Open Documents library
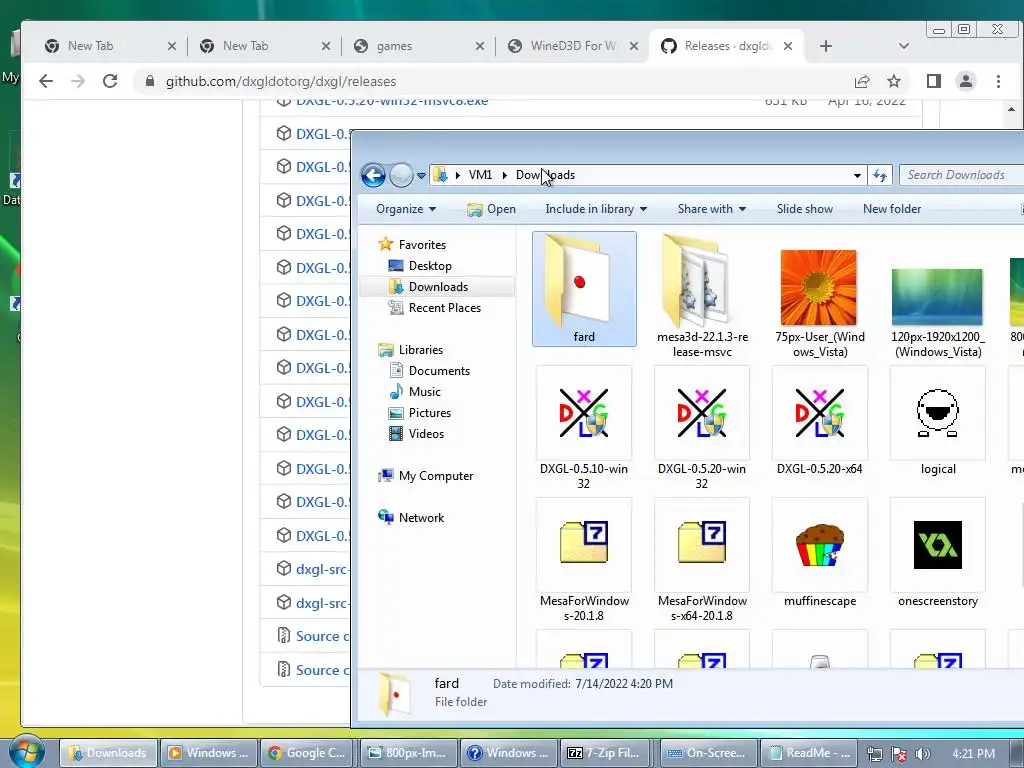Screen dimensions: 1024x768 point(429,371)
